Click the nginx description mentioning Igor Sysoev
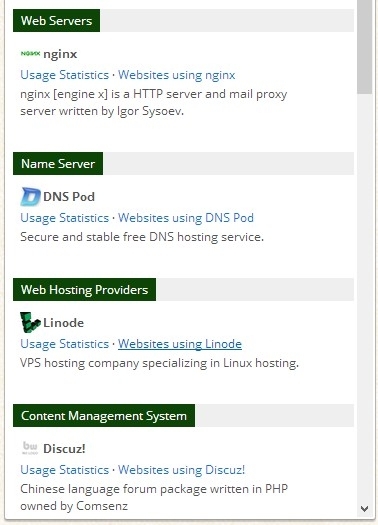The image size is (378, 525). pos(154,102)
